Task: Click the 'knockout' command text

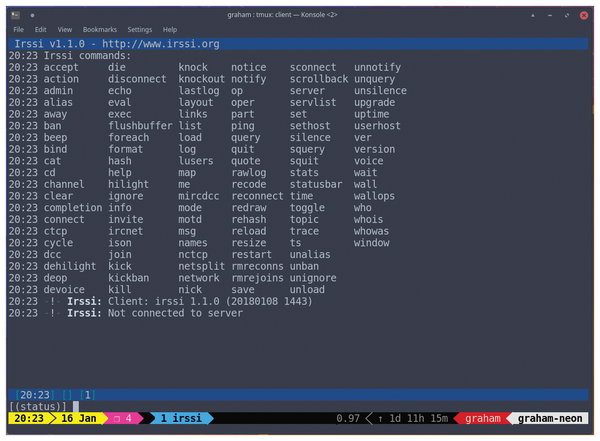Action: [x=201, y=79]
